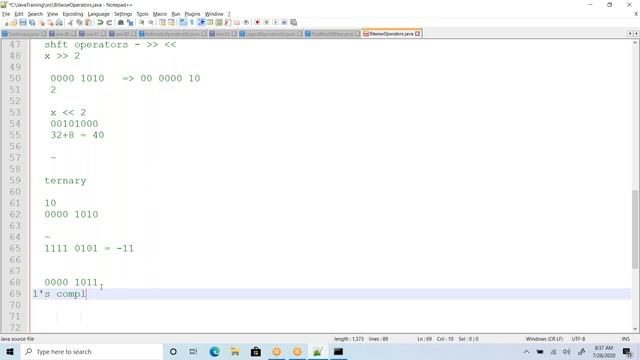Open the Search menu

coord(35,14)
